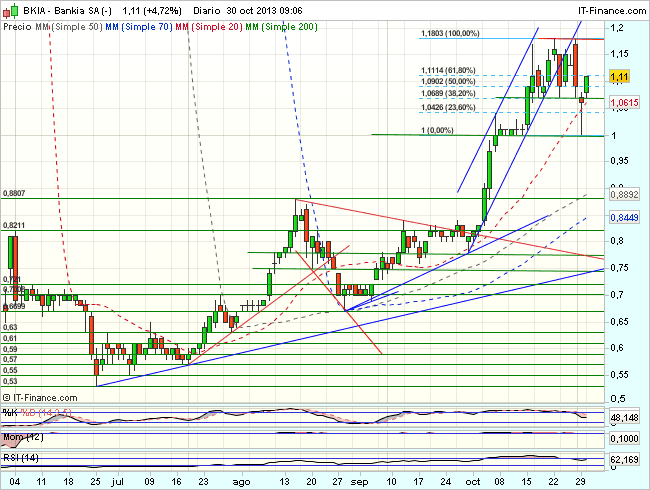Click the 0,5 price scale value
650x490 pixels.
616,398
